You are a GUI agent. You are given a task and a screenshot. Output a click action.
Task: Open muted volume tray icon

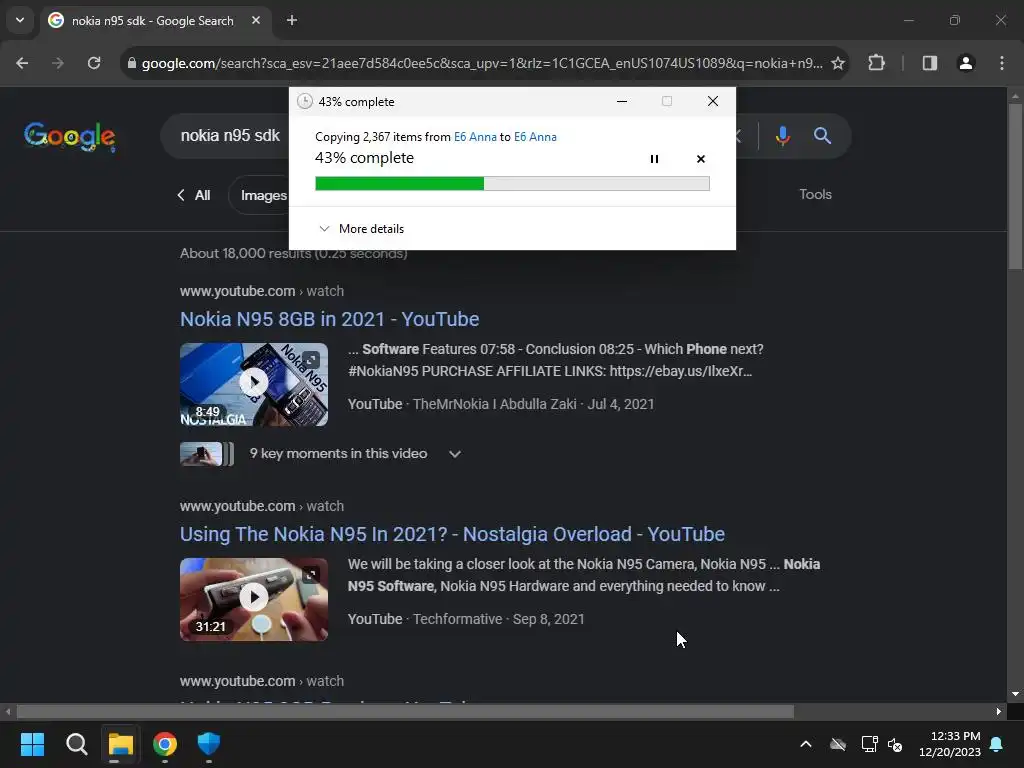tap(895, 744)
